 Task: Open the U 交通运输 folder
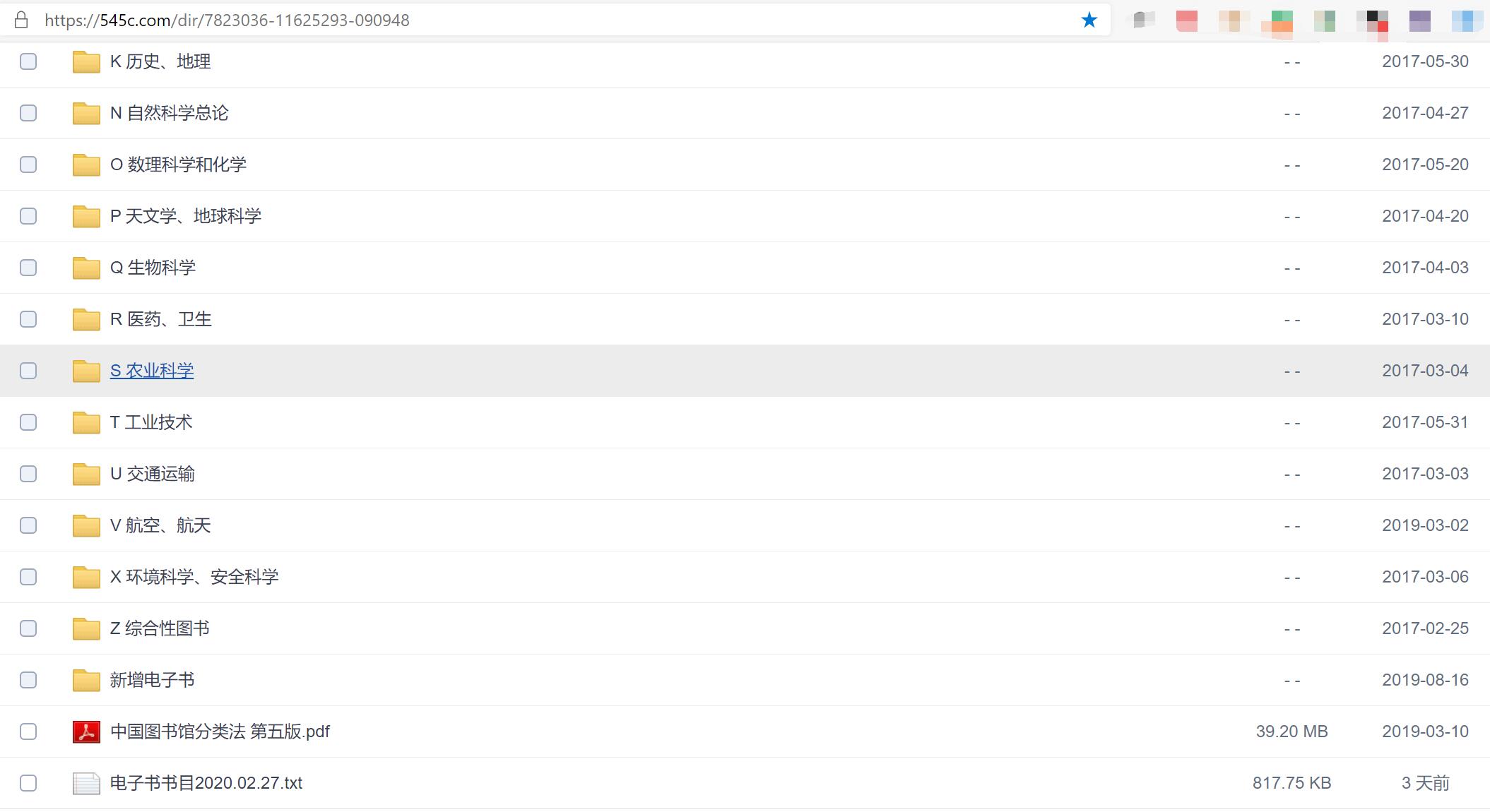pos(152,474)
